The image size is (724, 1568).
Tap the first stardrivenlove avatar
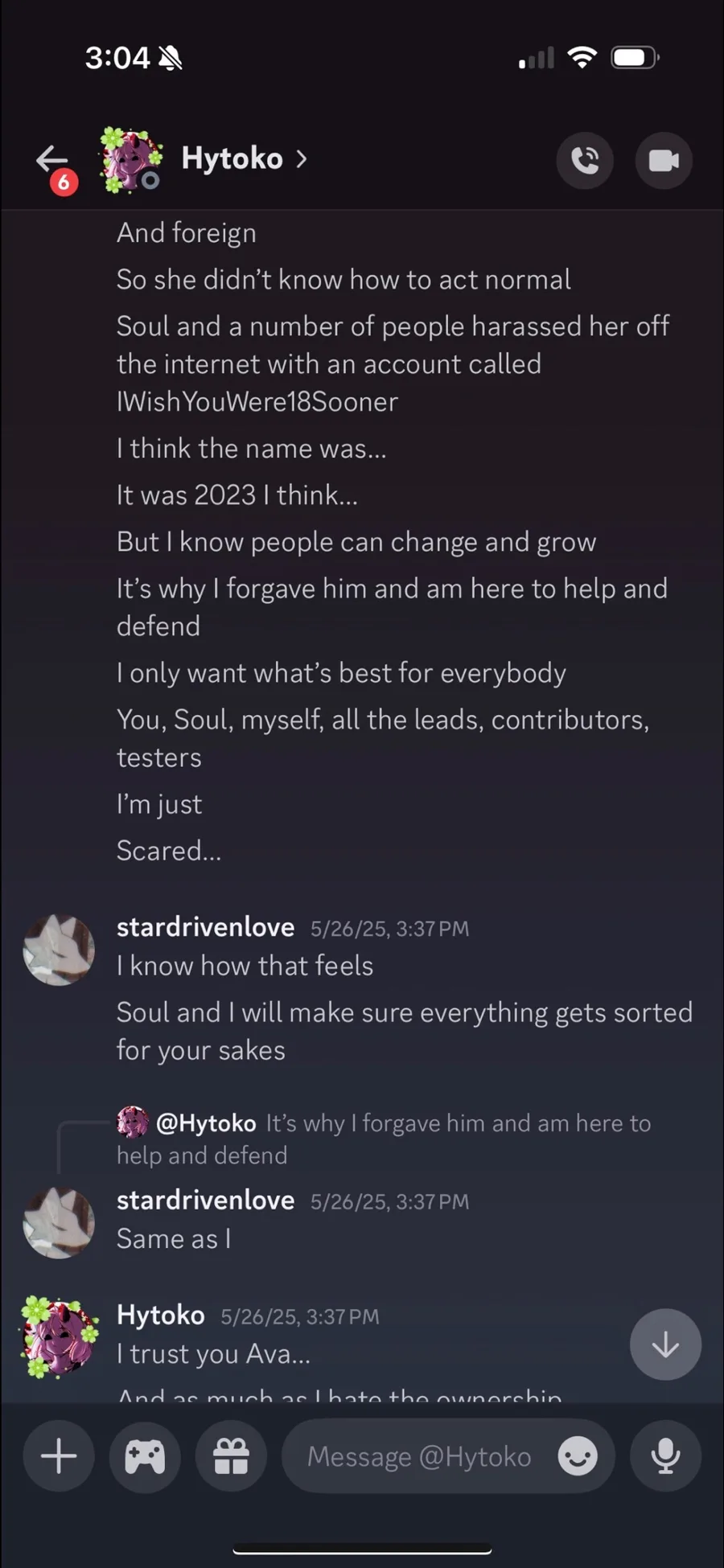click(x=59, y=950)
